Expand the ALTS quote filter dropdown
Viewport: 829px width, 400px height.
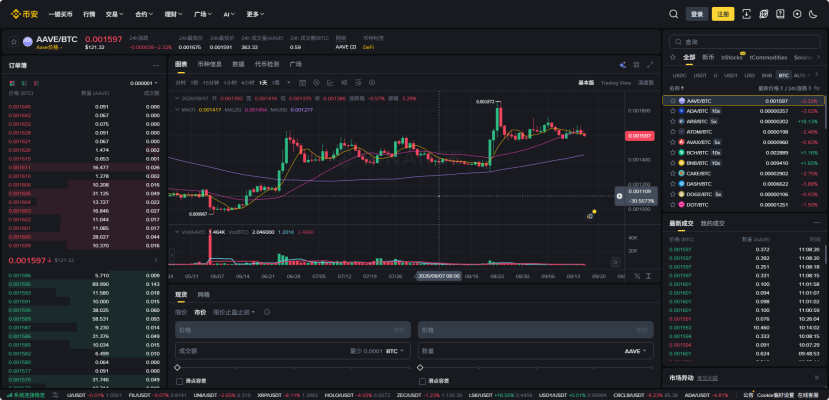[x=802, y=76]
